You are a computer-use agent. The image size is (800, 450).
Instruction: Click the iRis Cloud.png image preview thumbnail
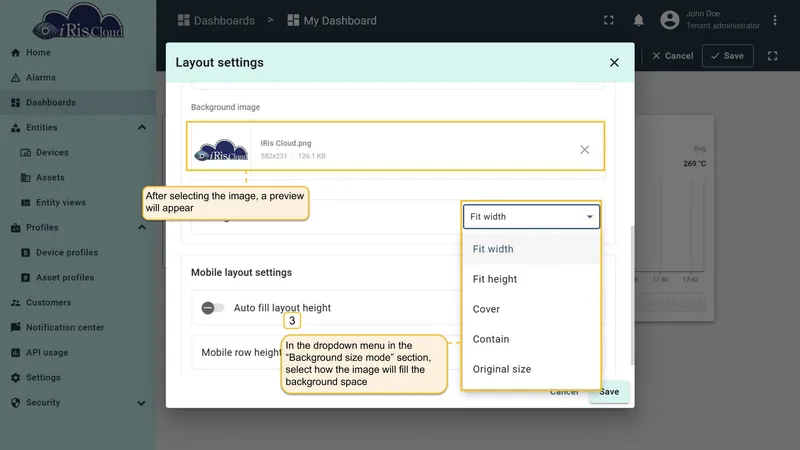coord(221,149)
